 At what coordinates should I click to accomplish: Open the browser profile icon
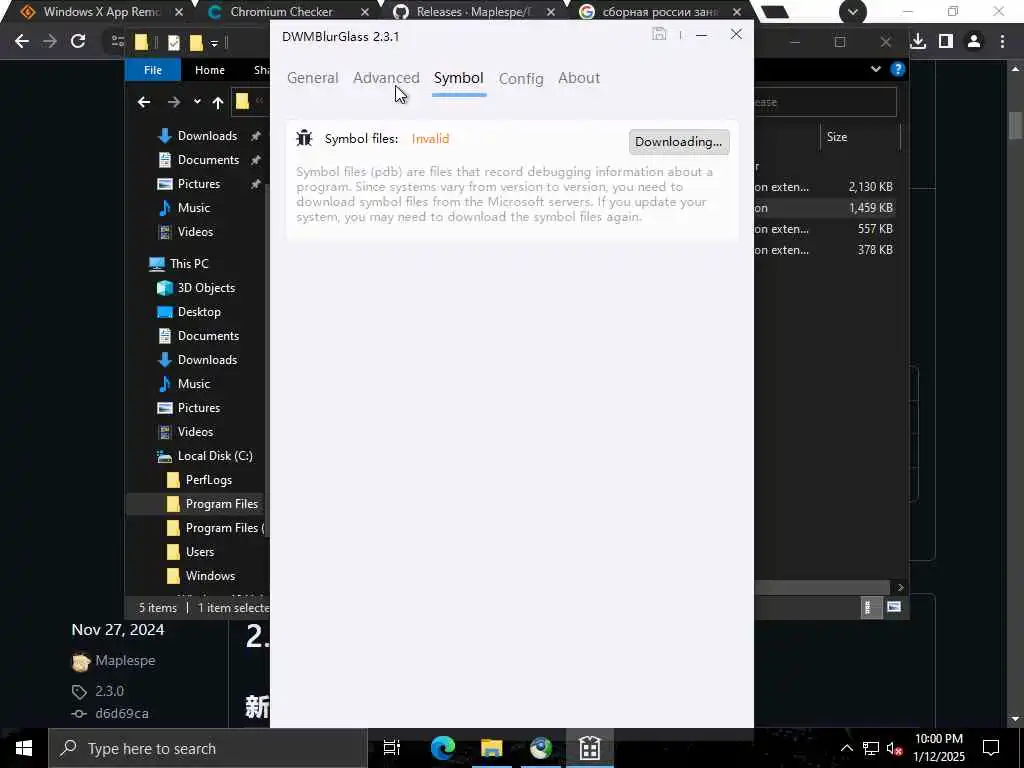pos(974,41)
